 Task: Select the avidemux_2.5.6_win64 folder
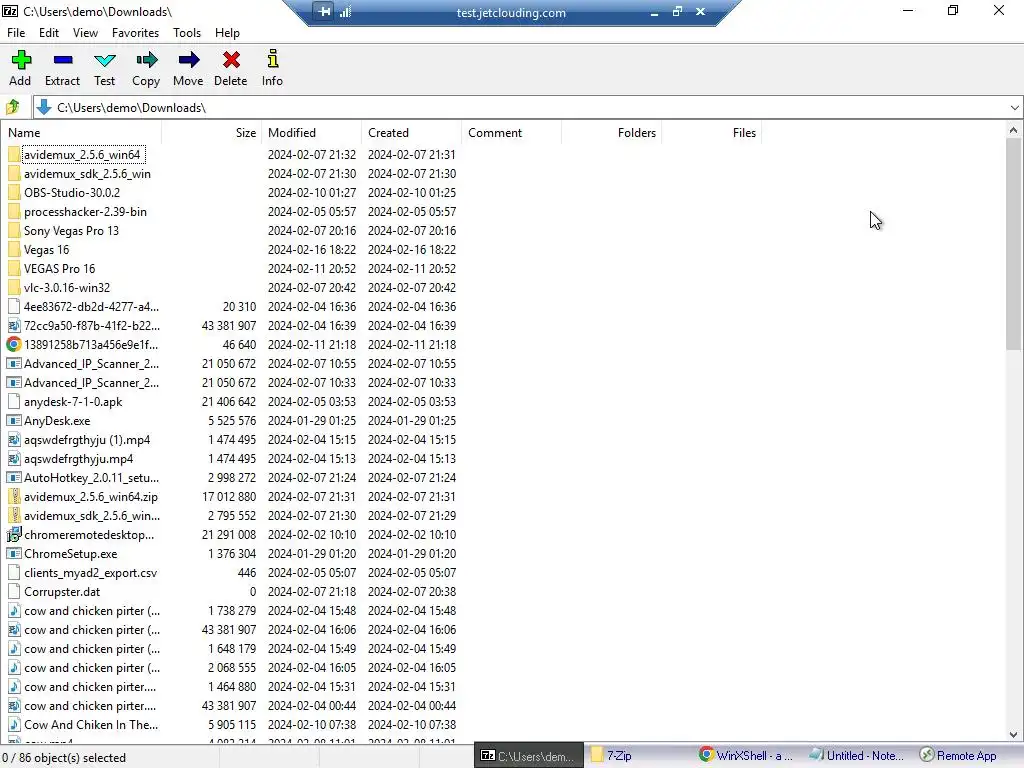(x=82, y=155)
